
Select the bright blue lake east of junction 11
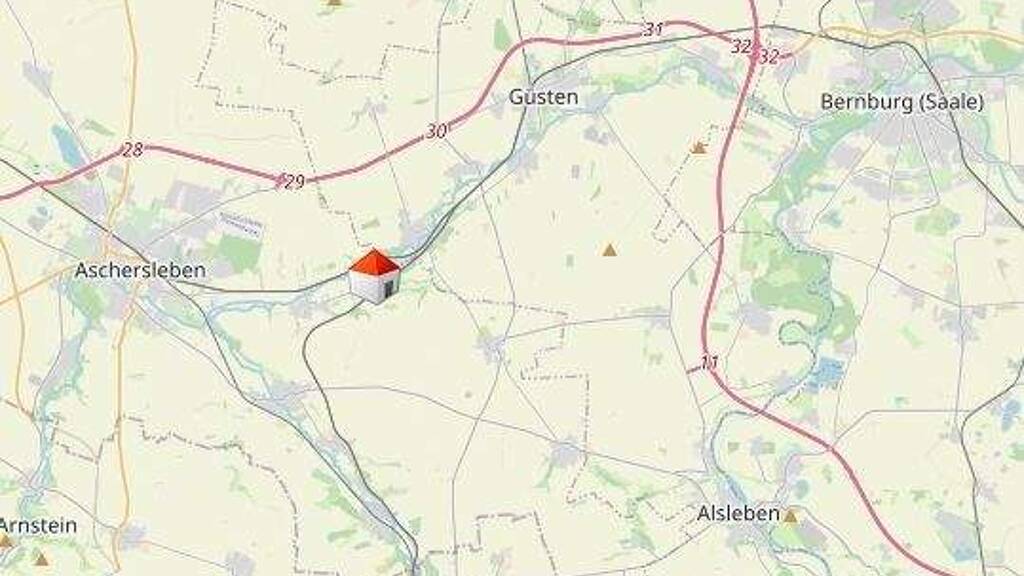[825, 374]
